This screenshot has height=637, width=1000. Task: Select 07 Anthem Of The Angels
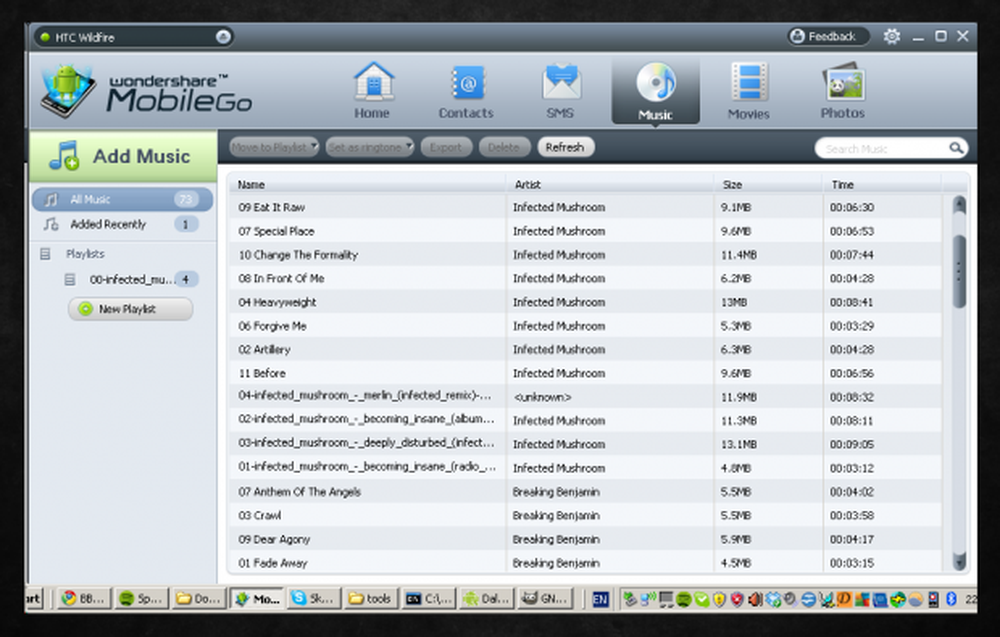tap(585, 492)
